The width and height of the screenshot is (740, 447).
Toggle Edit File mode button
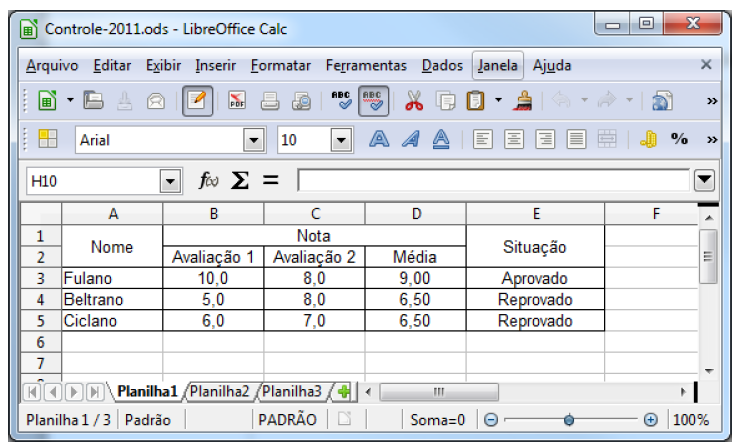tap(198, 101)
